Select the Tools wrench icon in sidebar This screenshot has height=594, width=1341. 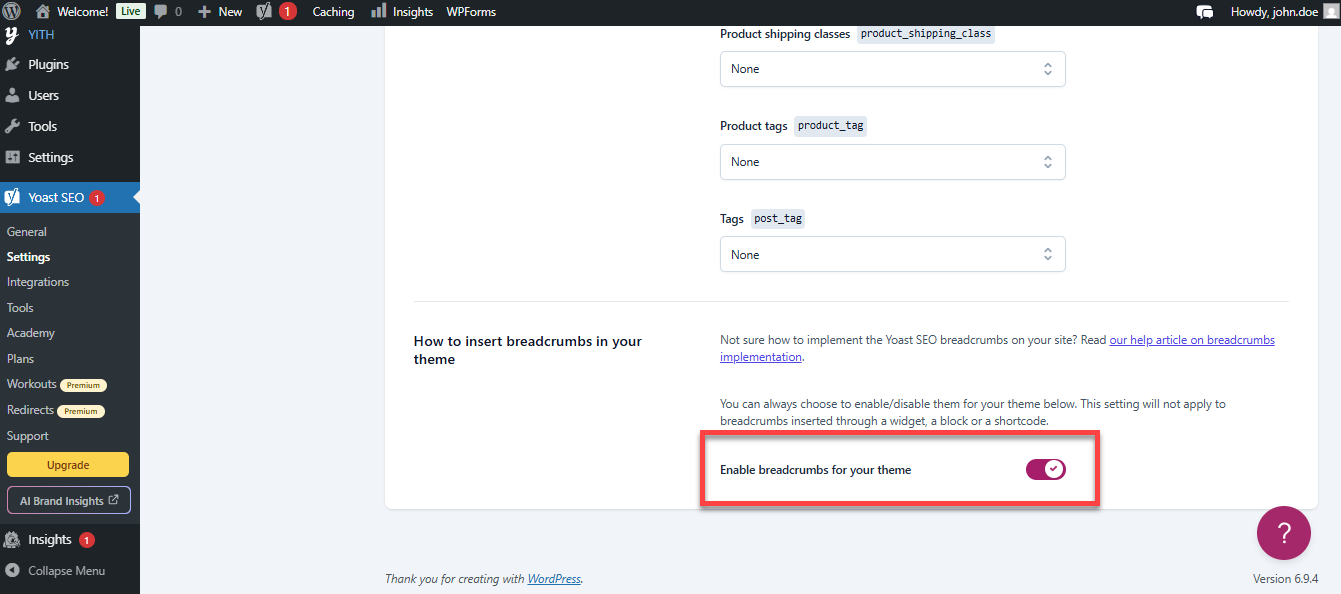[12, 125]
